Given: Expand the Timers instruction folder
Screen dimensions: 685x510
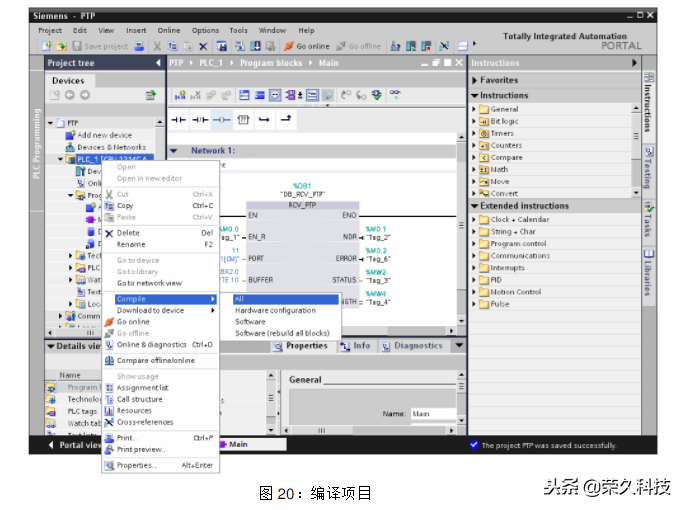Looking at the screenshot, I should click(x=474, y=133).
